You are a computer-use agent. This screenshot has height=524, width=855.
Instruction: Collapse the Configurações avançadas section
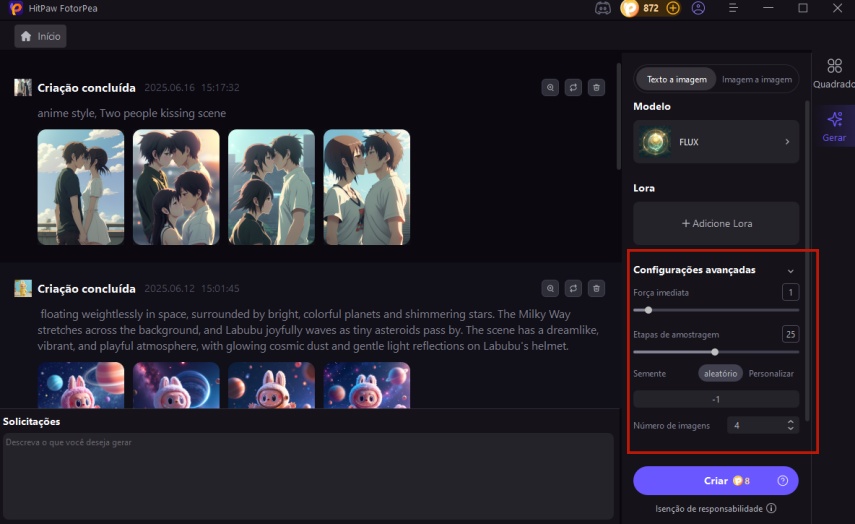click(790, 271)
